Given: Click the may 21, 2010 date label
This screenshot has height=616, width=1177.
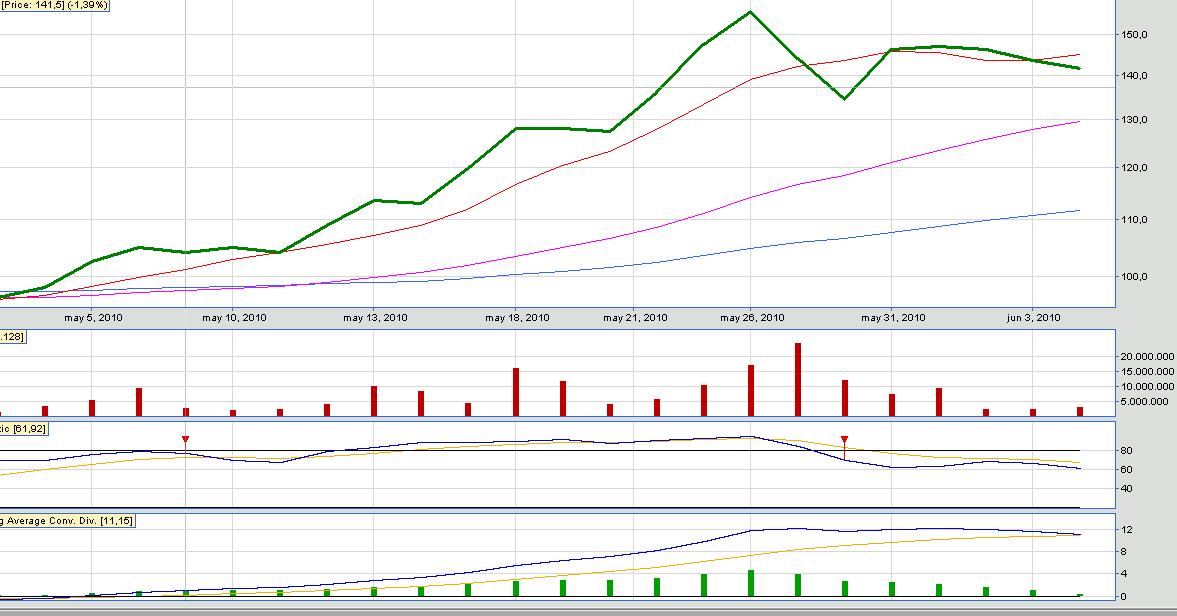Looking at the screenshot, I should 634,318.
